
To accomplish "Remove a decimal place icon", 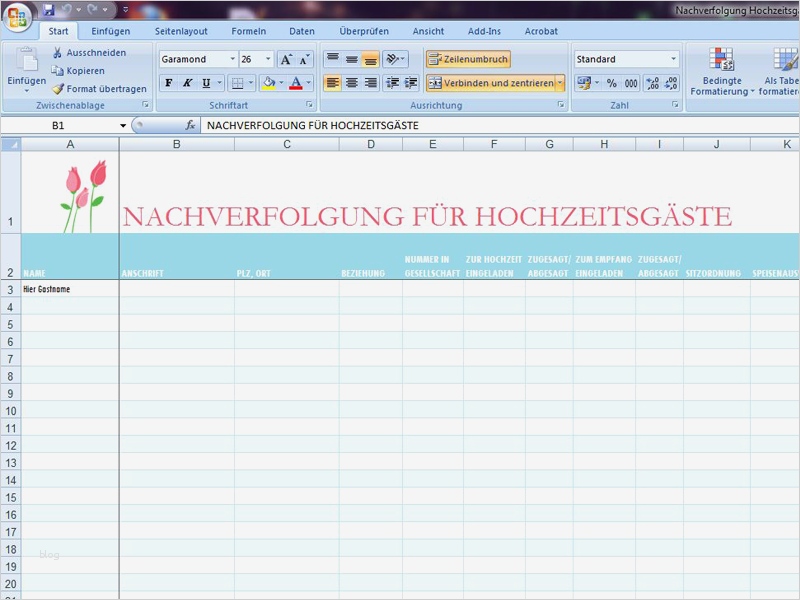I will [671, 83].
